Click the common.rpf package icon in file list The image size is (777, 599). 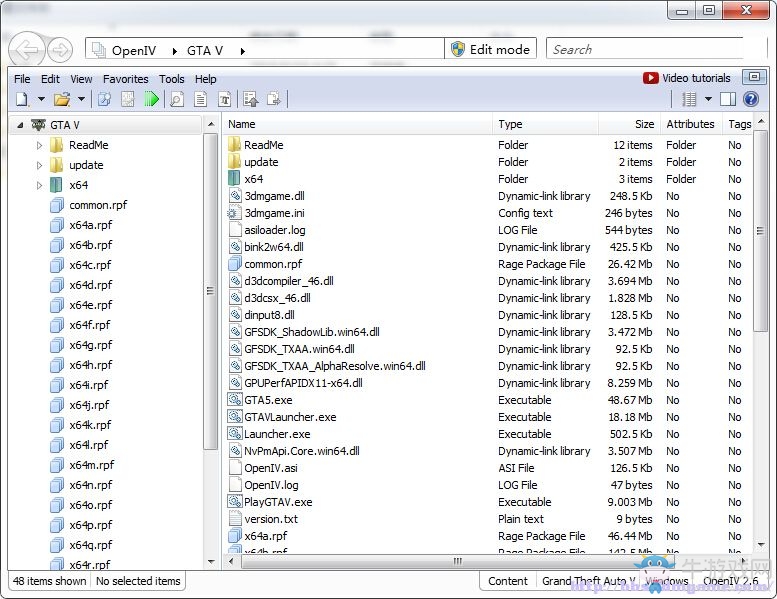coord(234,264)
